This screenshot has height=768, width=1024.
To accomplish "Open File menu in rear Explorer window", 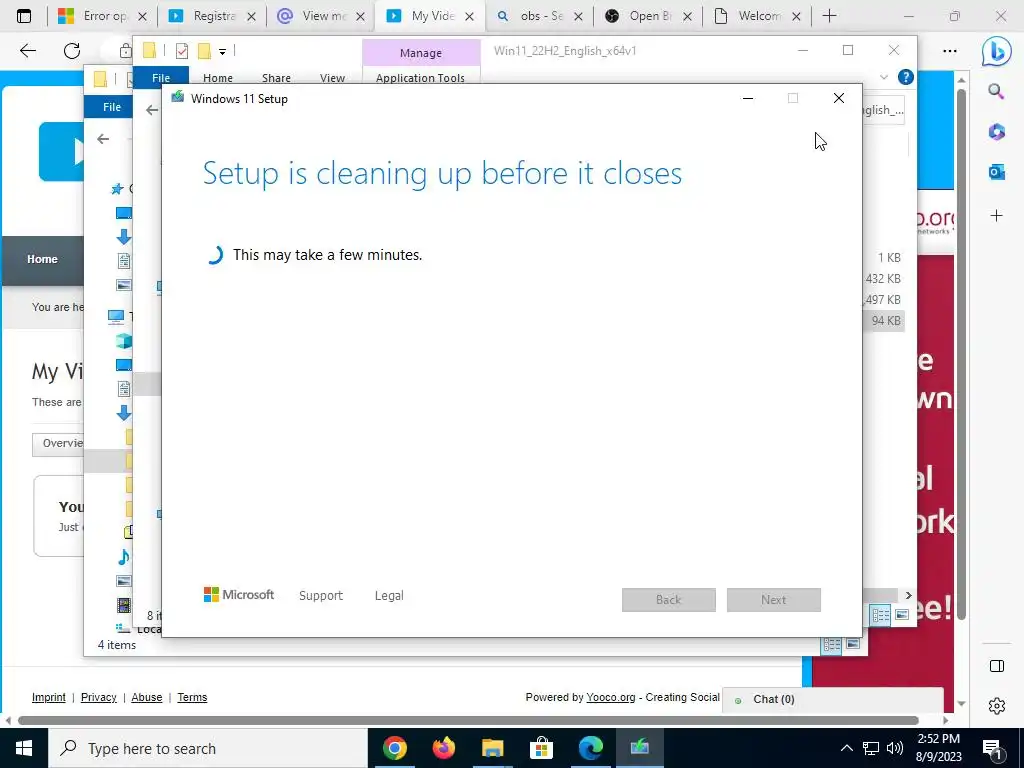I will pyautogui.click(x=112, y=107).
